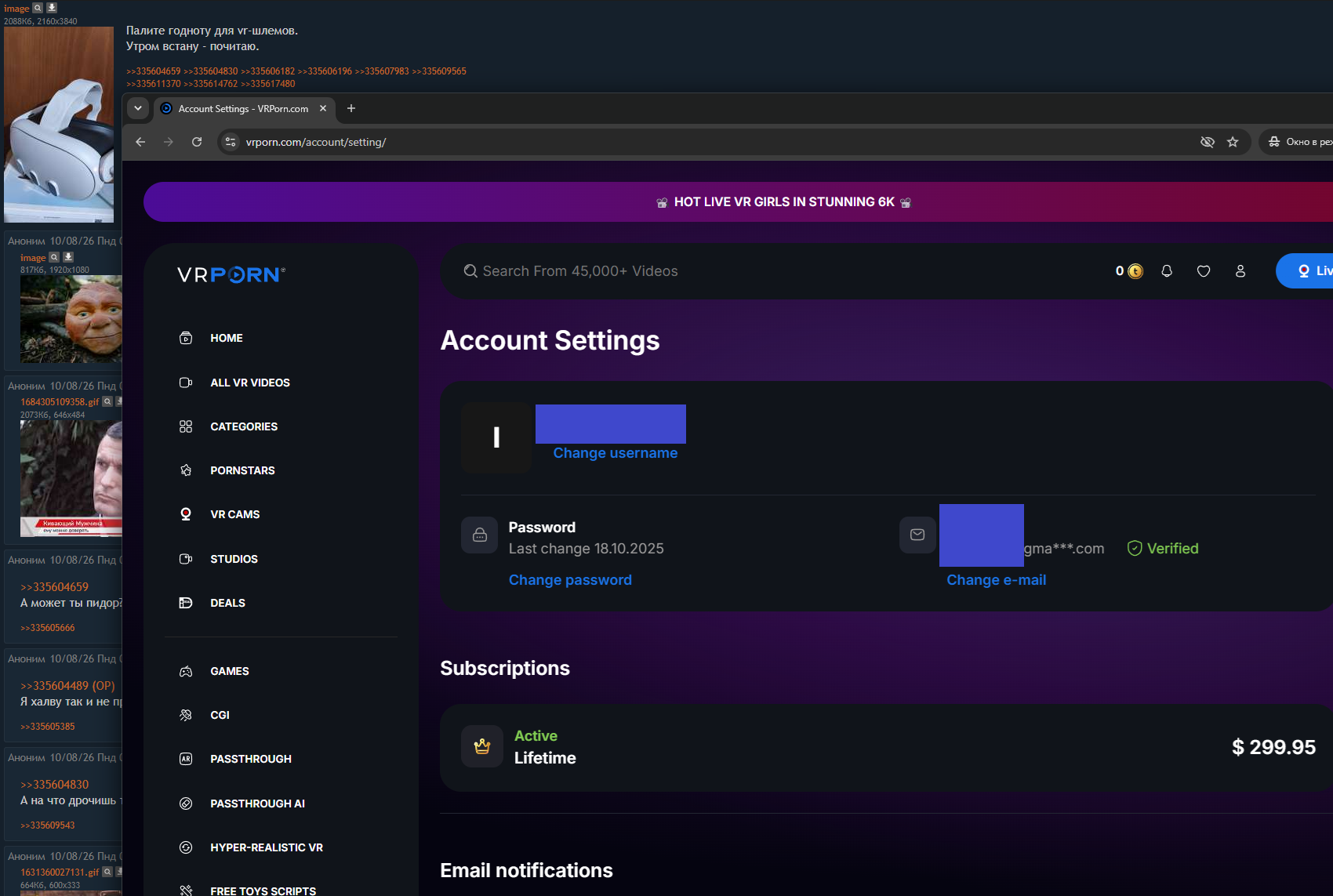Image resolution: width=1333 pixels, height=896 pixels.
Task: Follow reply link >>335605385
Action: click(x=48, y=727)
